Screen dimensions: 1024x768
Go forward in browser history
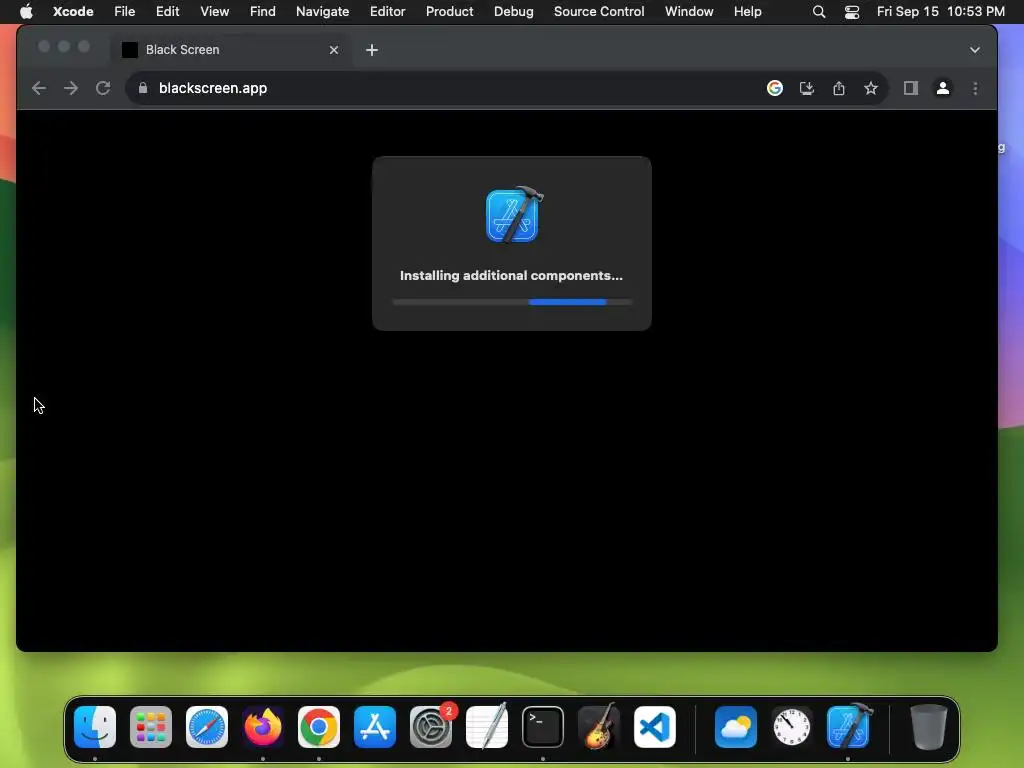(x=71, y=88)
